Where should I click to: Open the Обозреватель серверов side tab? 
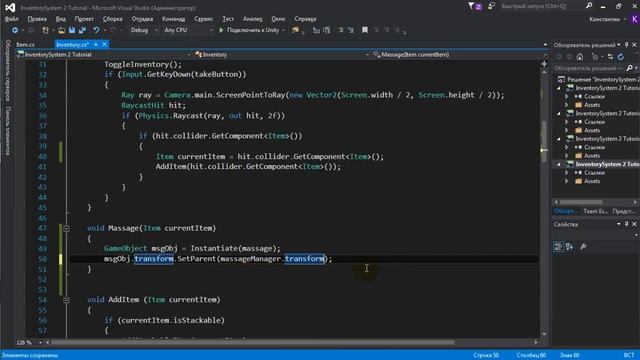7,70
